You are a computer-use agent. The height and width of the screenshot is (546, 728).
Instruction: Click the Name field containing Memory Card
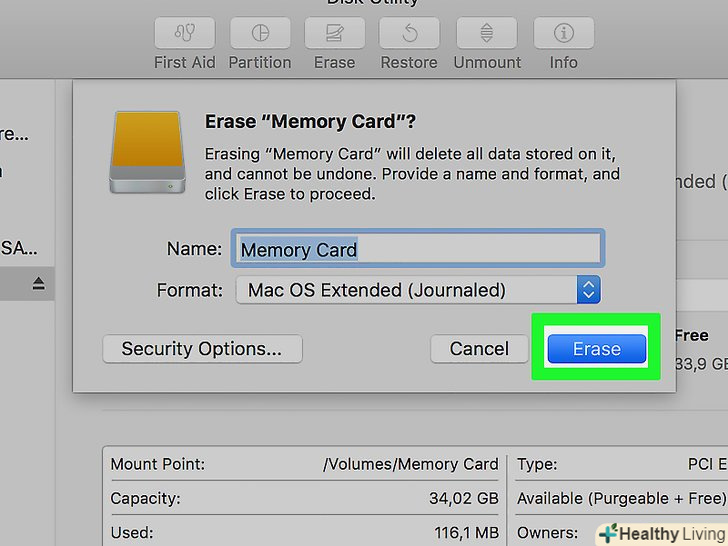coord(417,249)
